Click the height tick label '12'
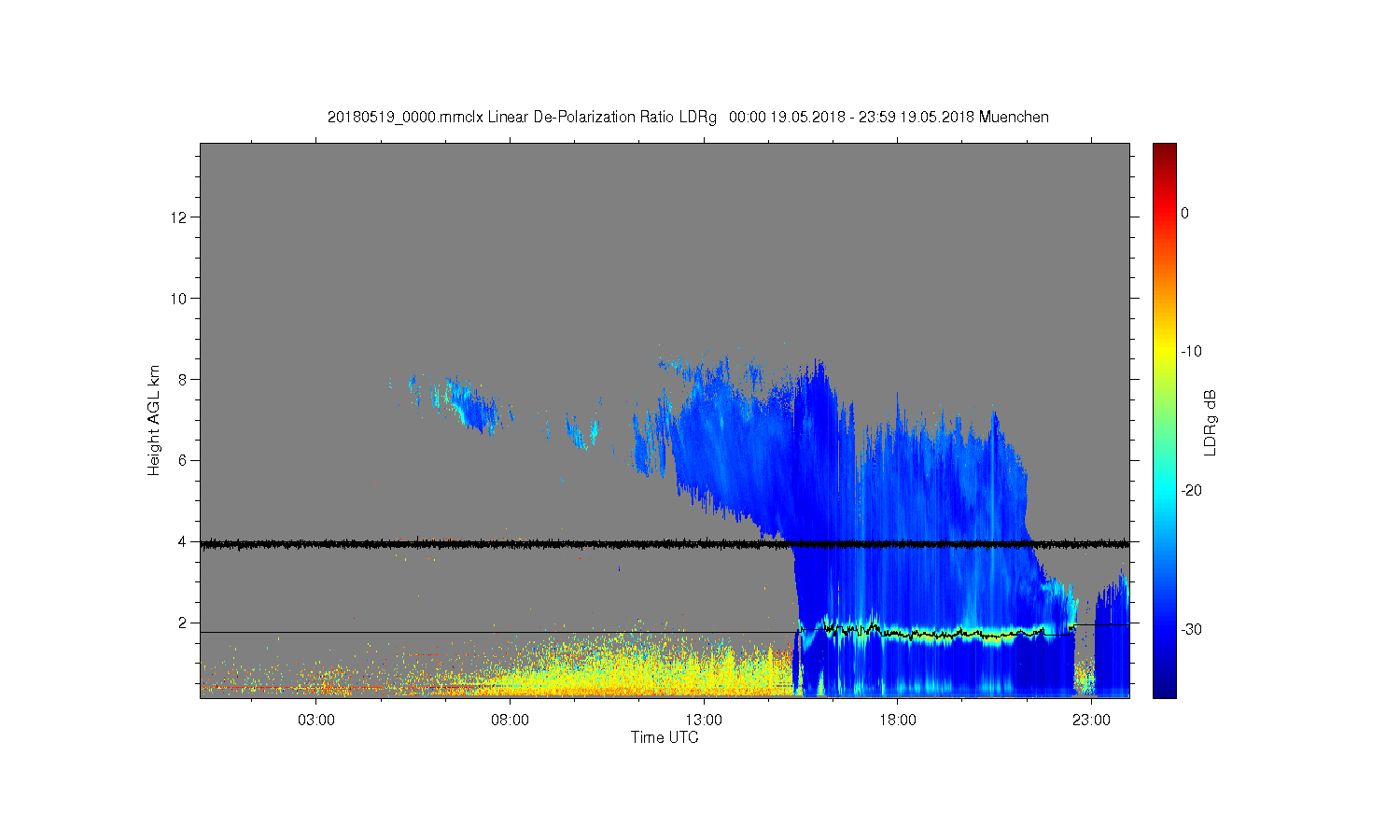The height and width of the screenshot is (840, 1400). [x=179, y=217]
